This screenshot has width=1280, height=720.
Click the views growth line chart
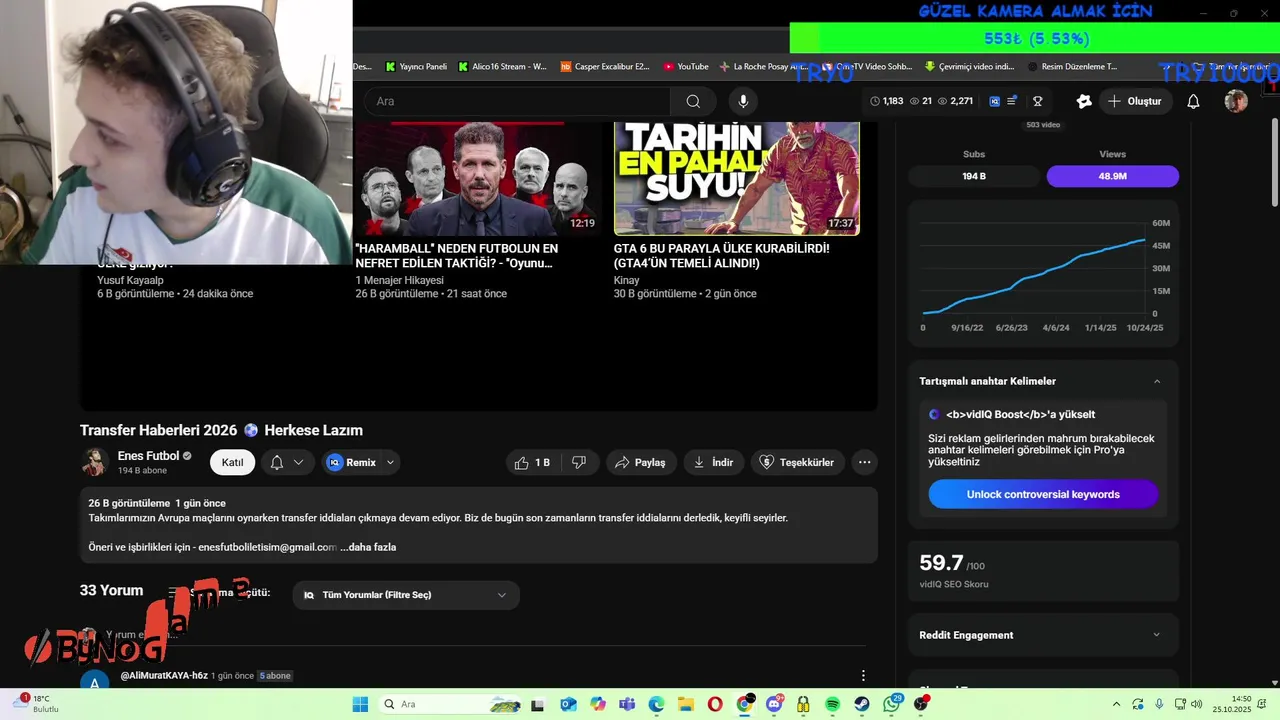click(1034, 277)
